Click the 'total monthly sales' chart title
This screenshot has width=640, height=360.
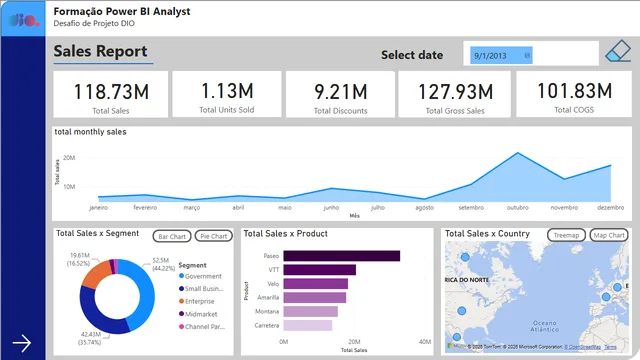pos(90,132)
